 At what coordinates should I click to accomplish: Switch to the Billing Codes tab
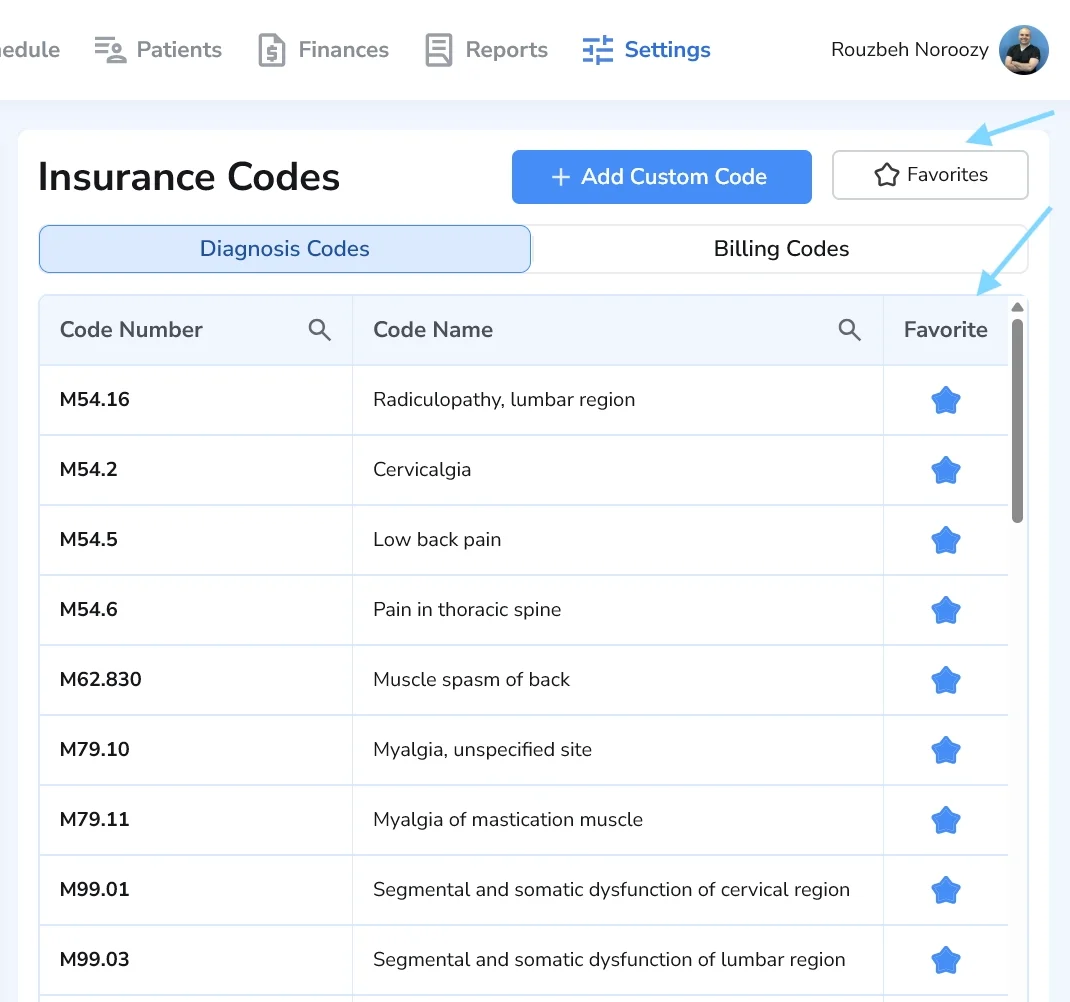pos(781,248)
